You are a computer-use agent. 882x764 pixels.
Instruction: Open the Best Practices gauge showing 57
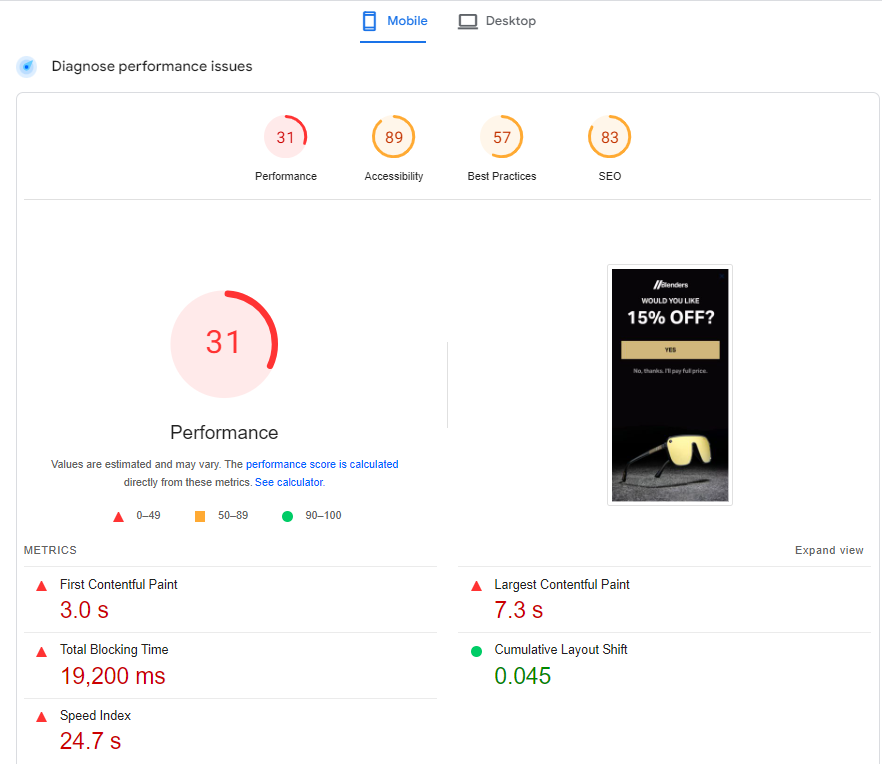pyautogui.click(x=501, y=137)
